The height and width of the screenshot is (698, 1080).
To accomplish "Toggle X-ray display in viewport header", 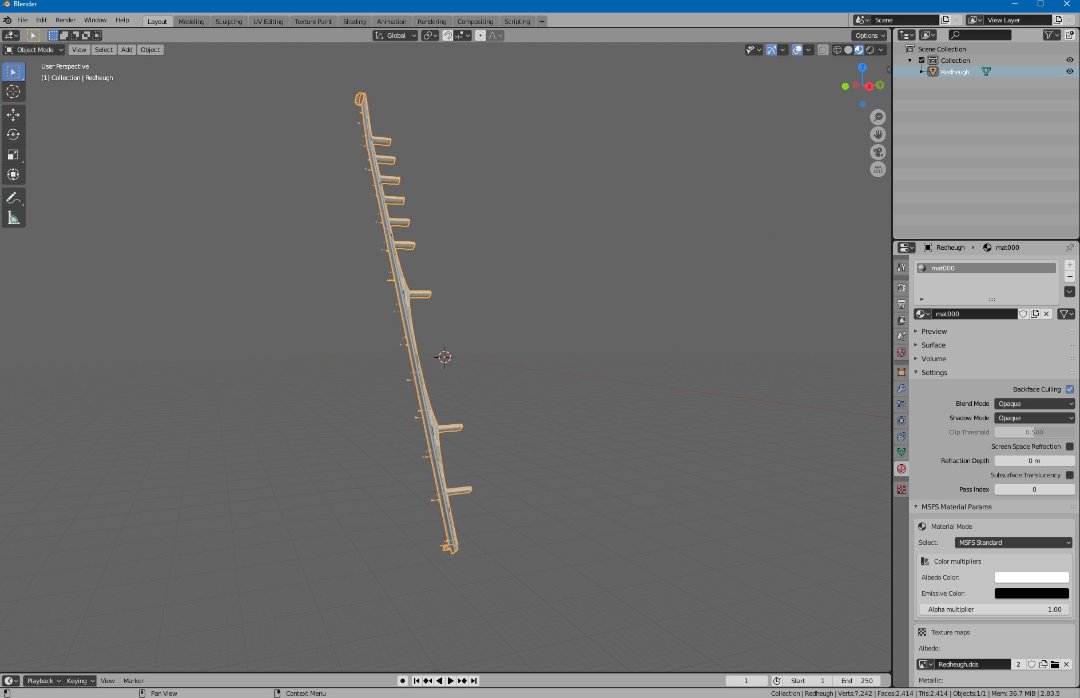I will pos(823,50).
